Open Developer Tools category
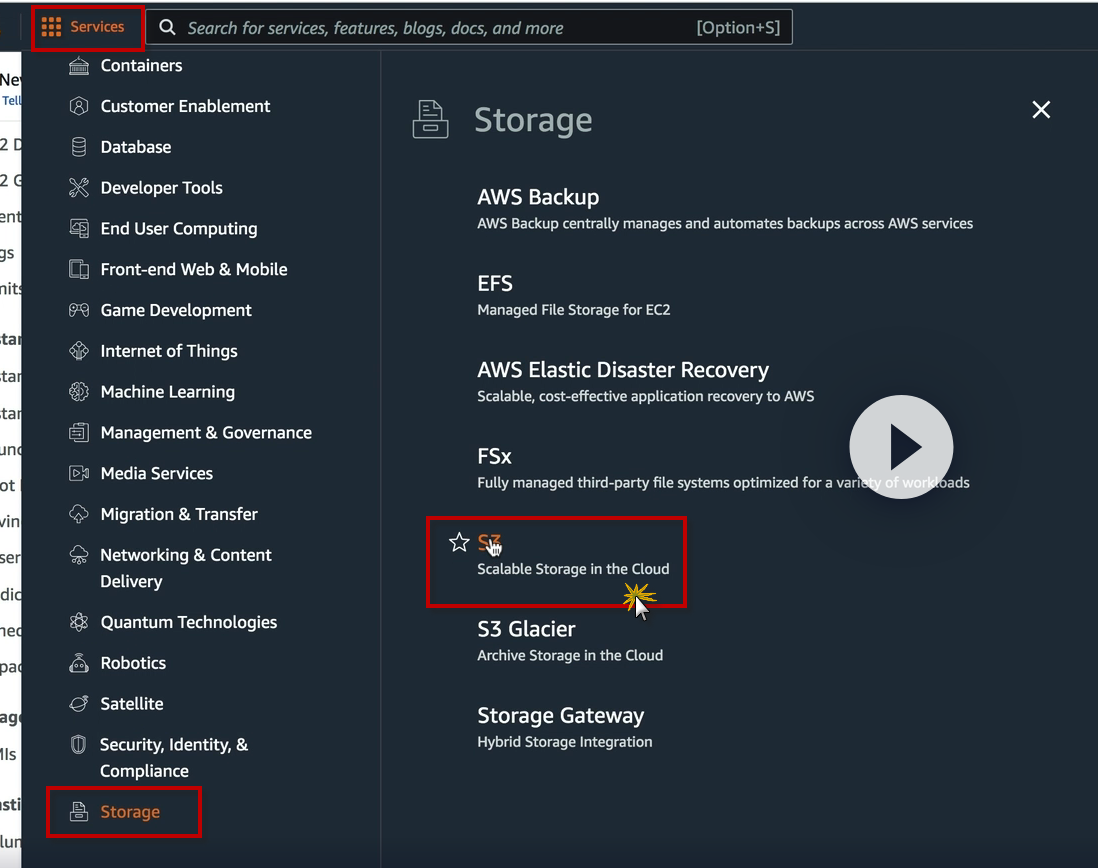The width and height of the screenshot is (1098, 868). (162, 188)
